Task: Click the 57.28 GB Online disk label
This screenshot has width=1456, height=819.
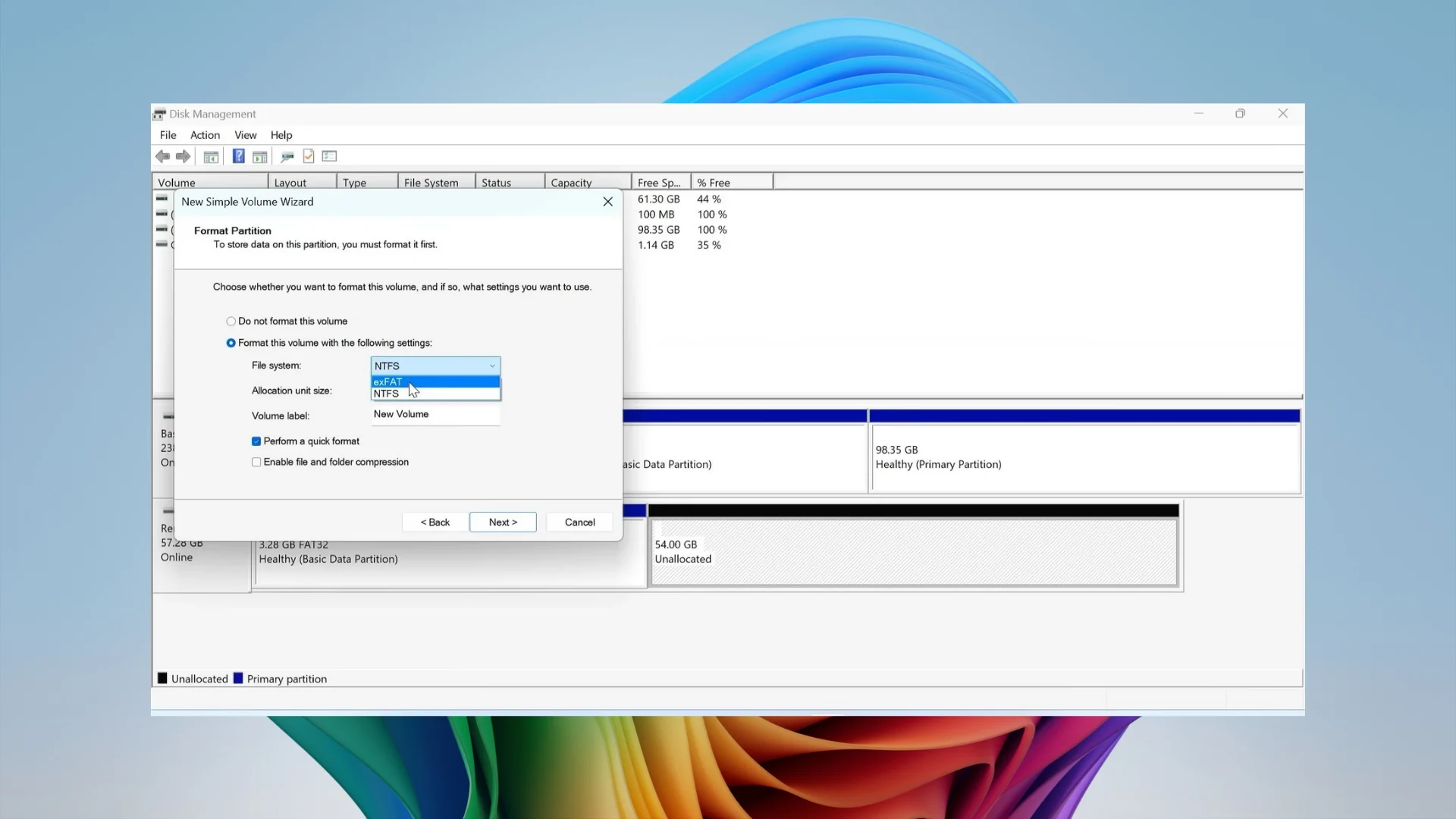Action: tap(182, 550)
